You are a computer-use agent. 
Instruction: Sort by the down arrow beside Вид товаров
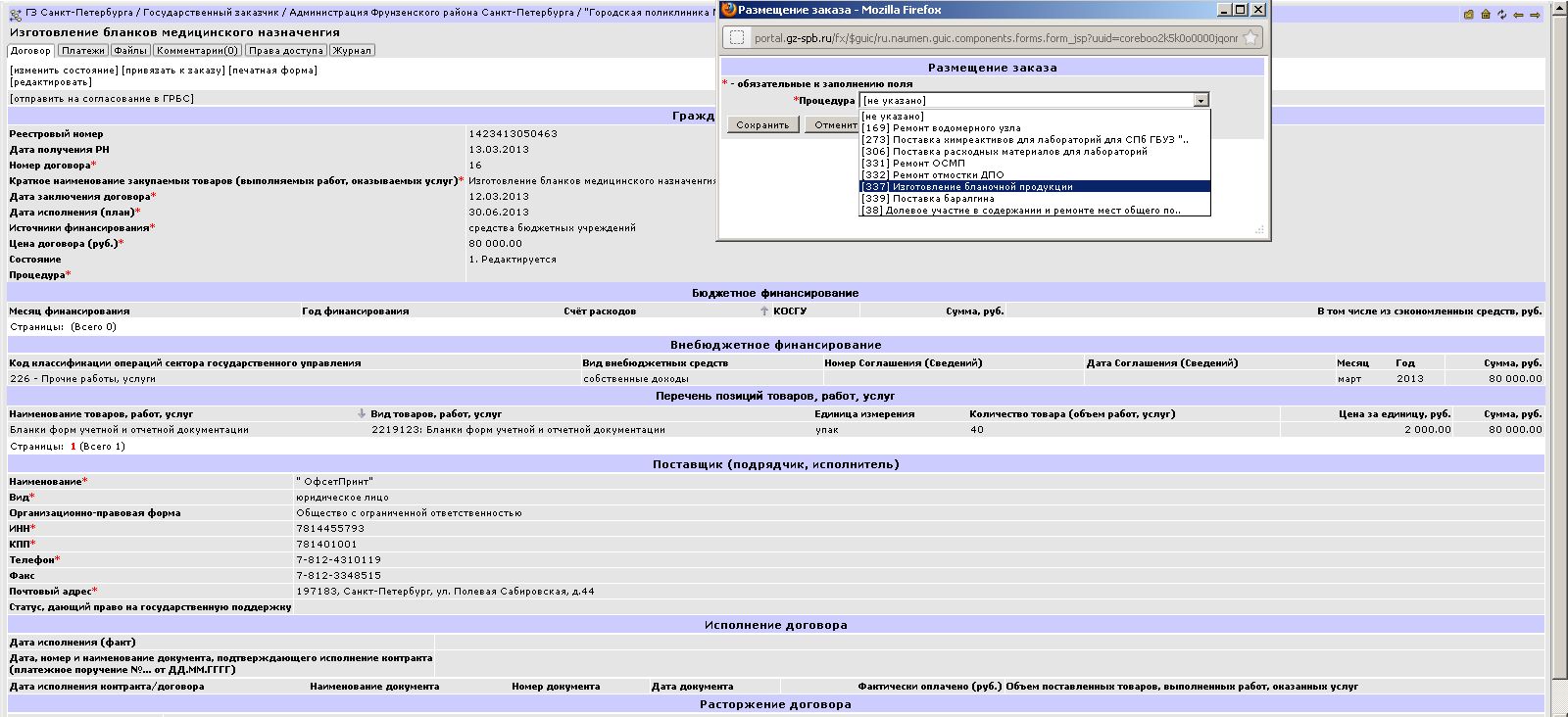(x=363, y=413)
